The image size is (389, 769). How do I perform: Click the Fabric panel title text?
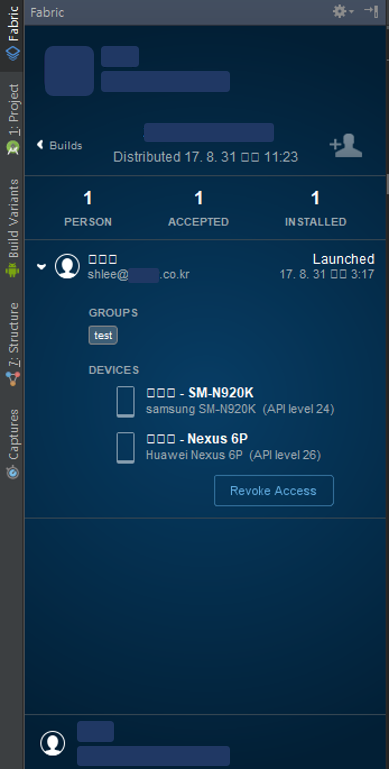[47, 12]
